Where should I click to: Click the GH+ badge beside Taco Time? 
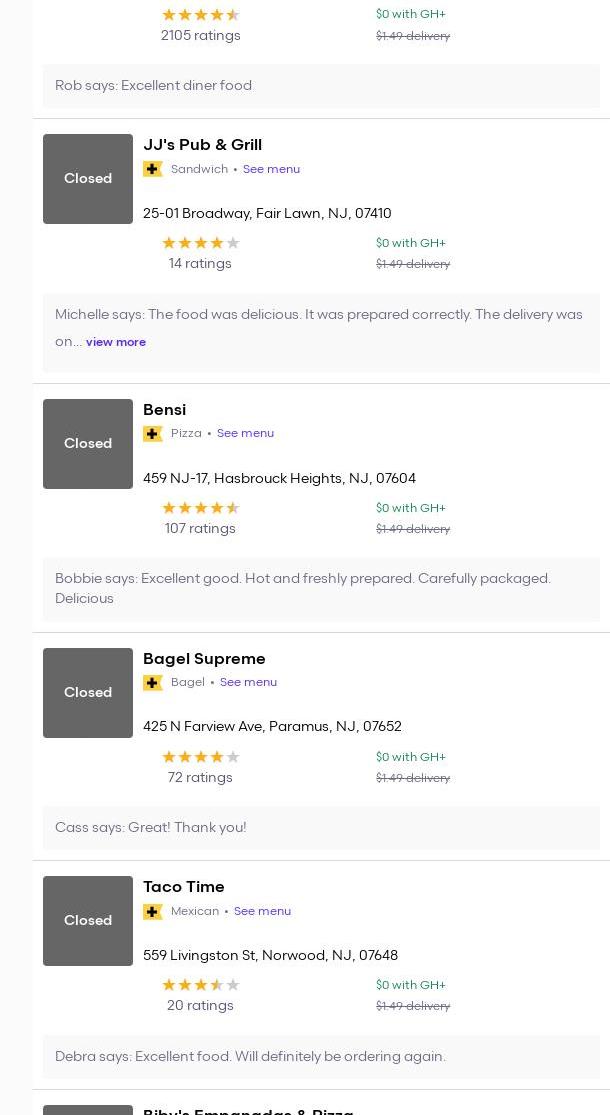153,911
